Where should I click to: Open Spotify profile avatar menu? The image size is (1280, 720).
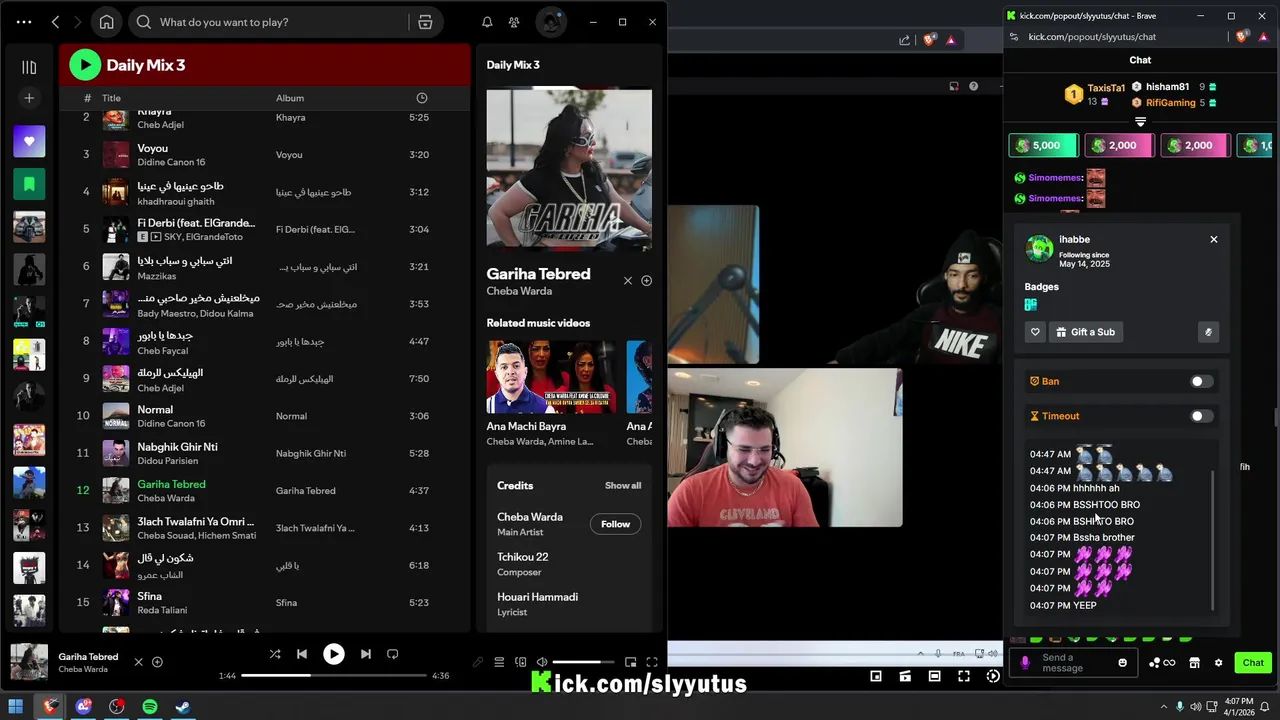pos(551,22)
